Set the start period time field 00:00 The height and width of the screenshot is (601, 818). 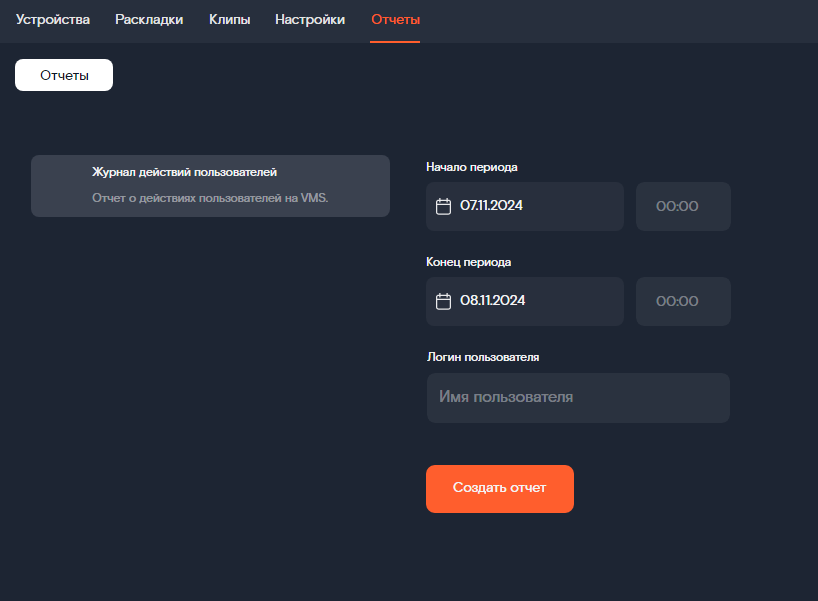click(682, 207)
